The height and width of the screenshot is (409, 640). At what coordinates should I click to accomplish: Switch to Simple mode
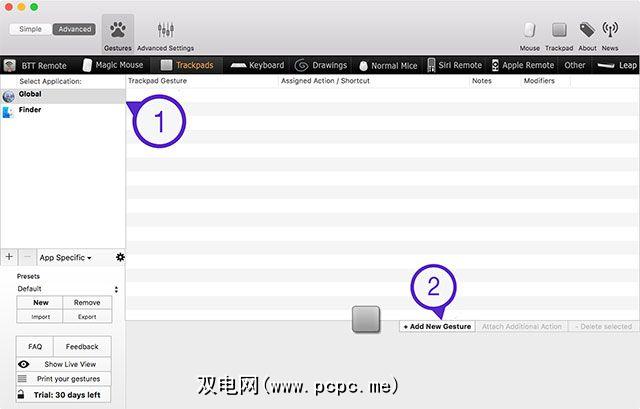31,29
